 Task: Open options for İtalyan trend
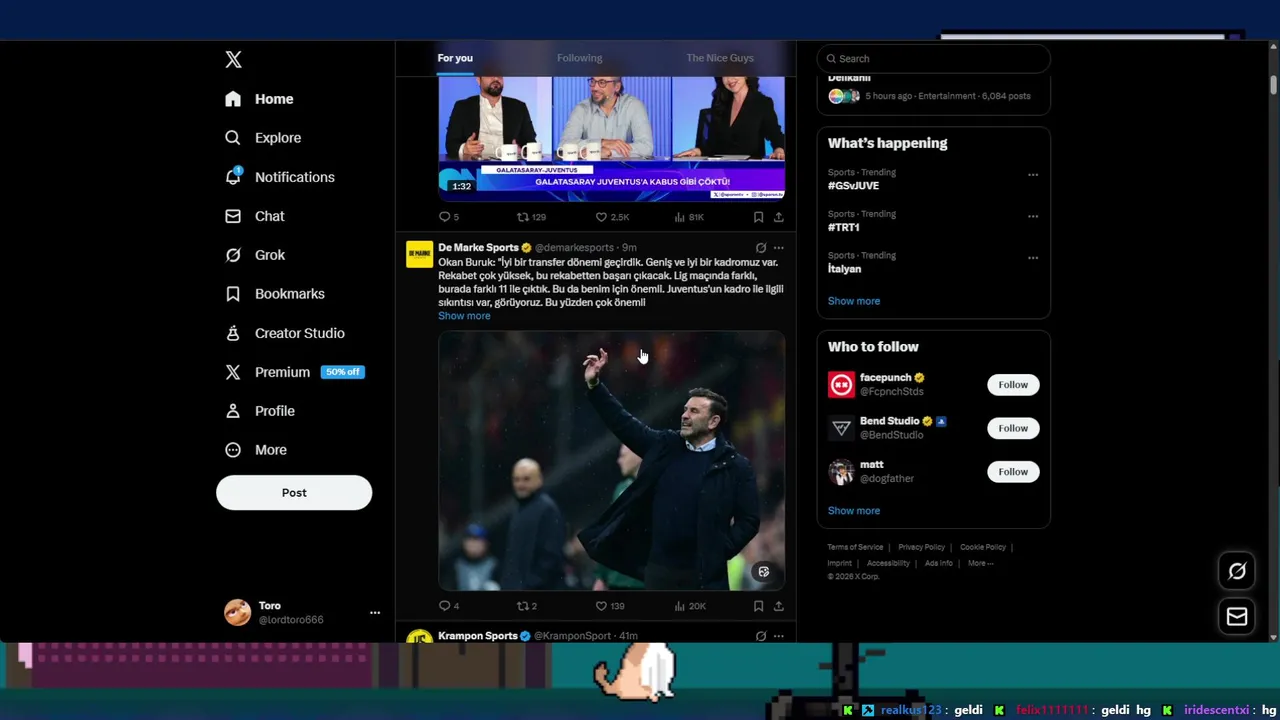[1033, 258]
